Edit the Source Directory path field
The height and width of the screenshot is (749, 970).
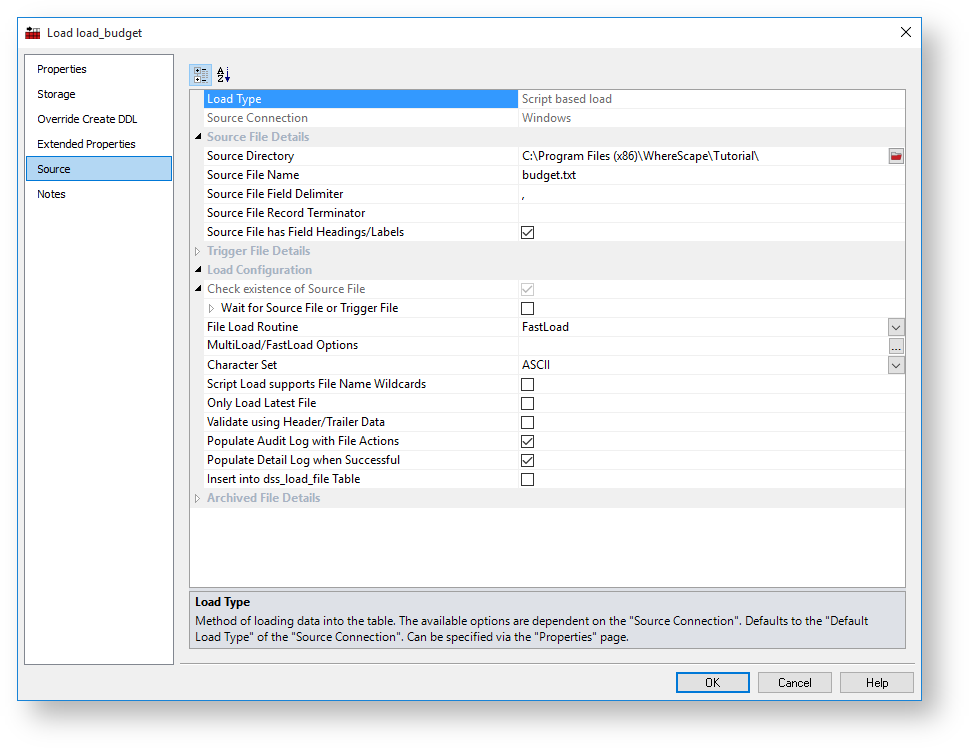[x=703, y=156]
